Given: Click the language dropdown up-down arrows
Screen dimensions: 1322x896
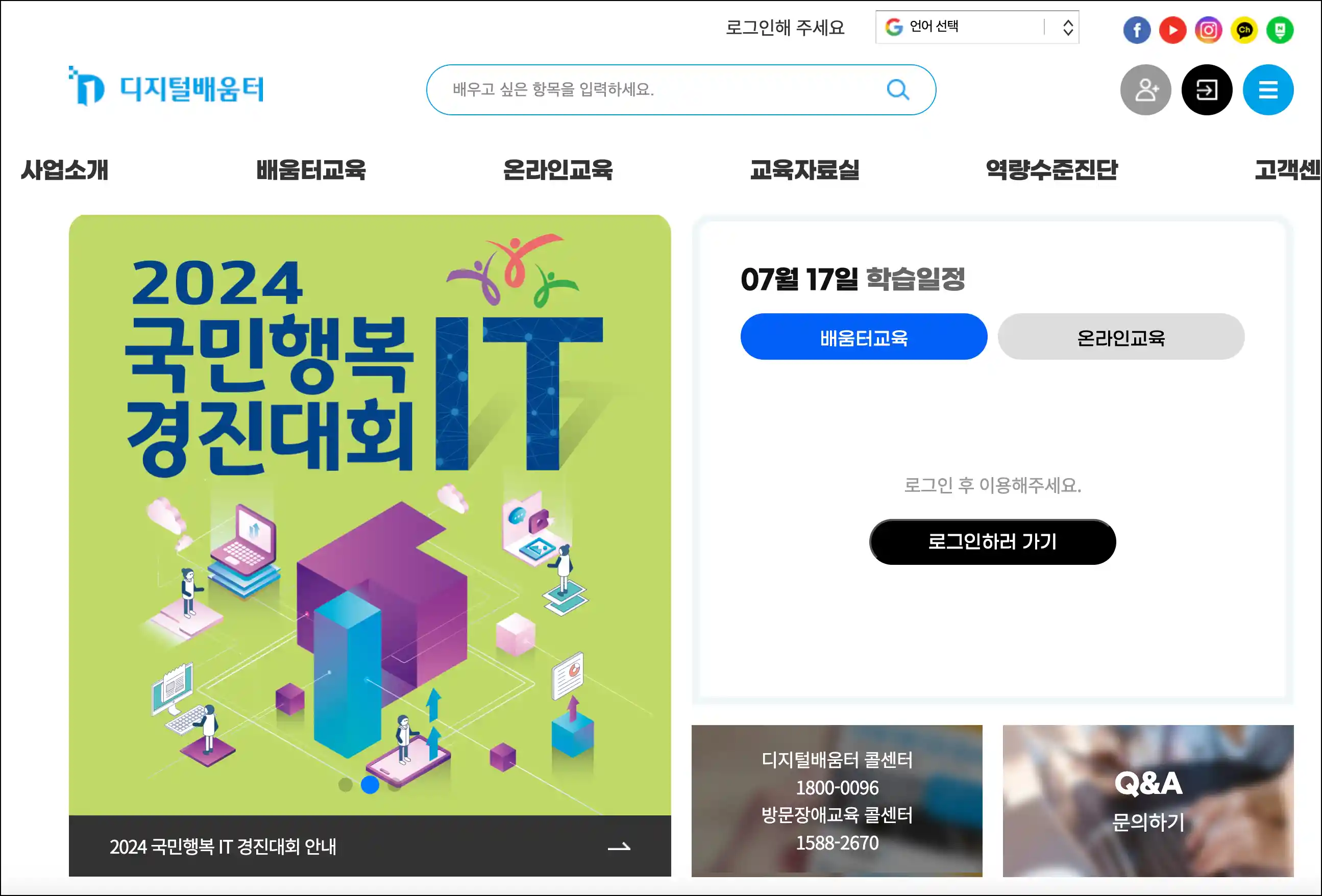Looking at the screenshot, I should tap(1068, 27).
